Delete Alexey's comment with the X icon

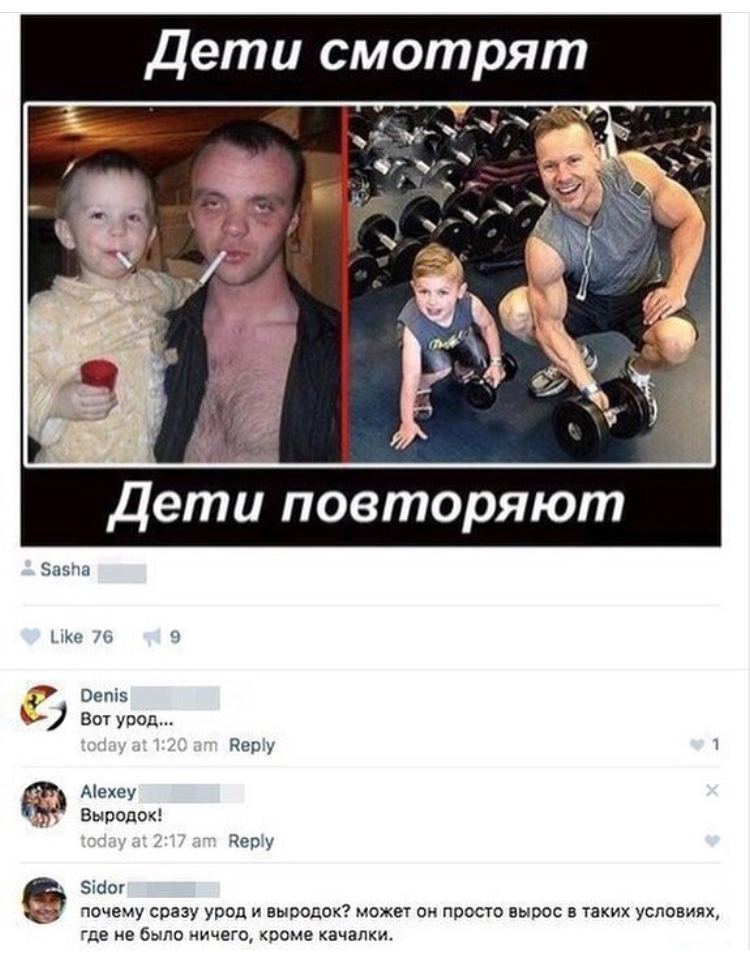[x=711, y=791]
